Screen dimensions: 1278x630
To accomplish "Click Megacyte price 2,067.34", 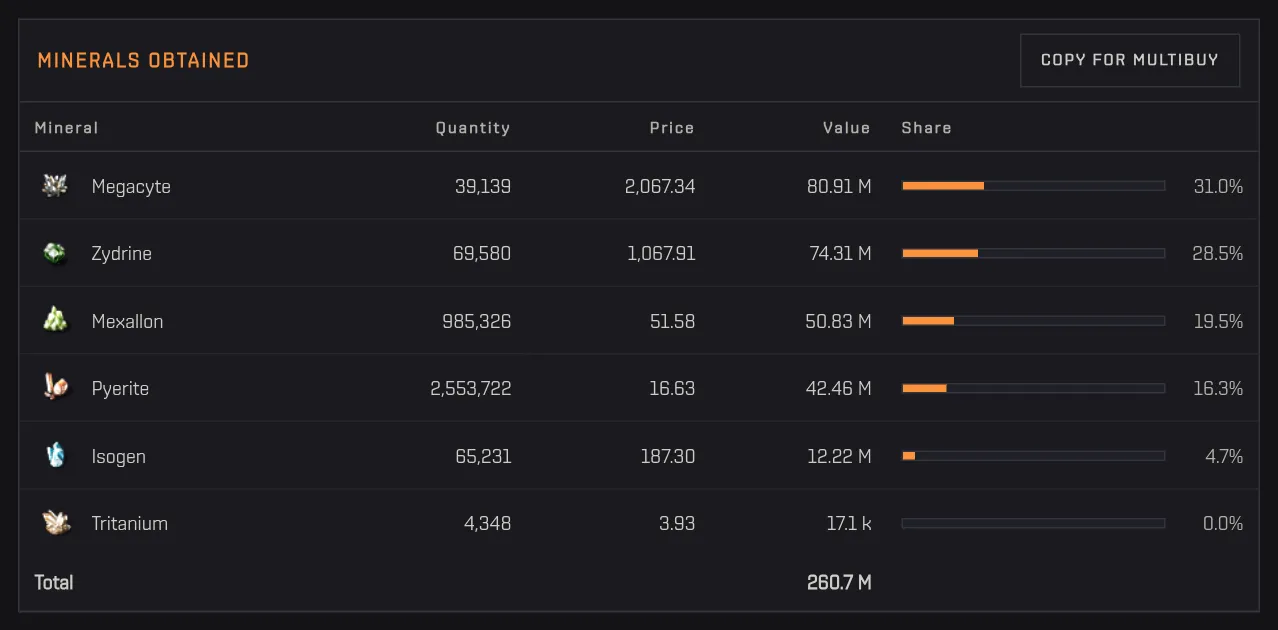I will [x=660, y=187].
